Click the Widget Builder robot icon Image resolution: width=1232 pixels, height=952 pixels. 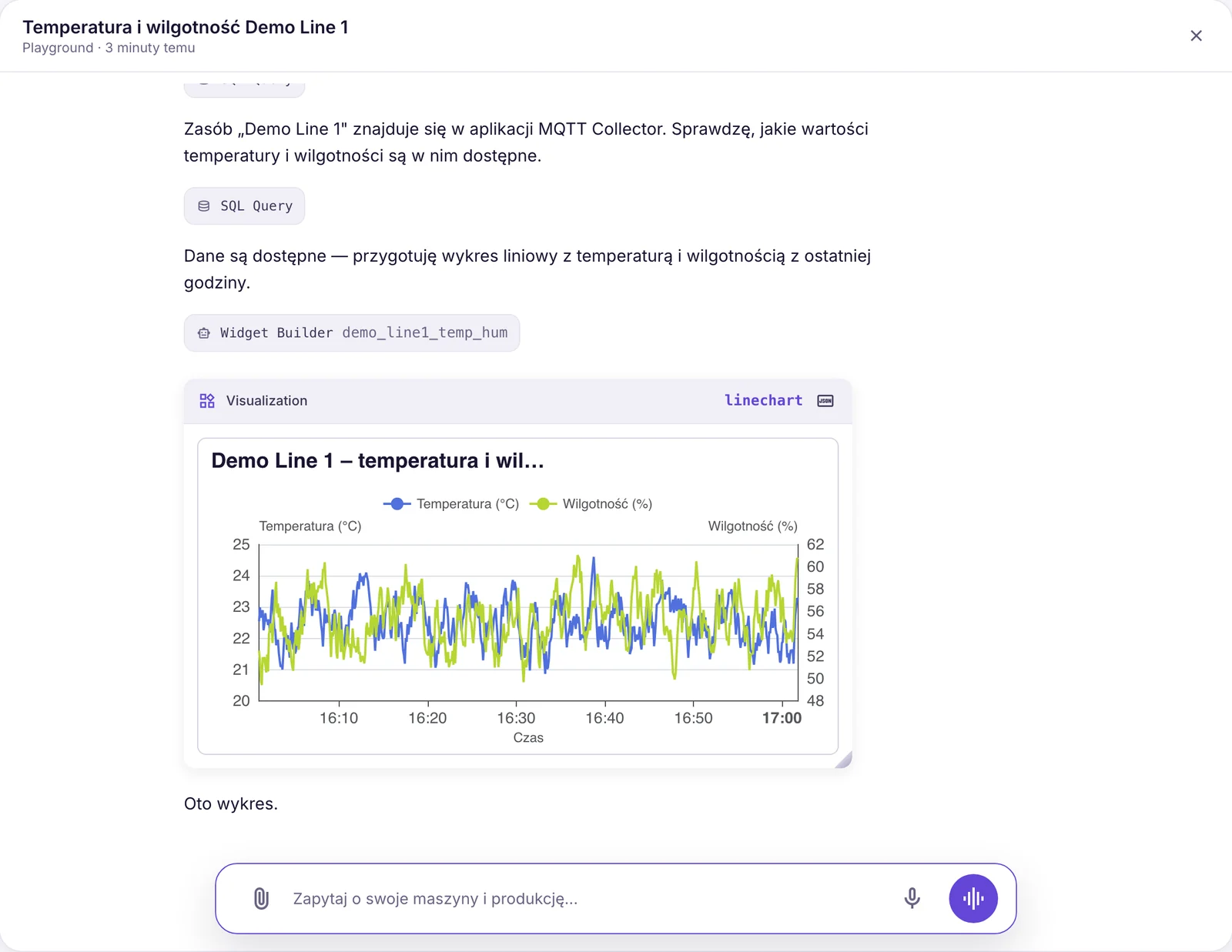point(204,333)
